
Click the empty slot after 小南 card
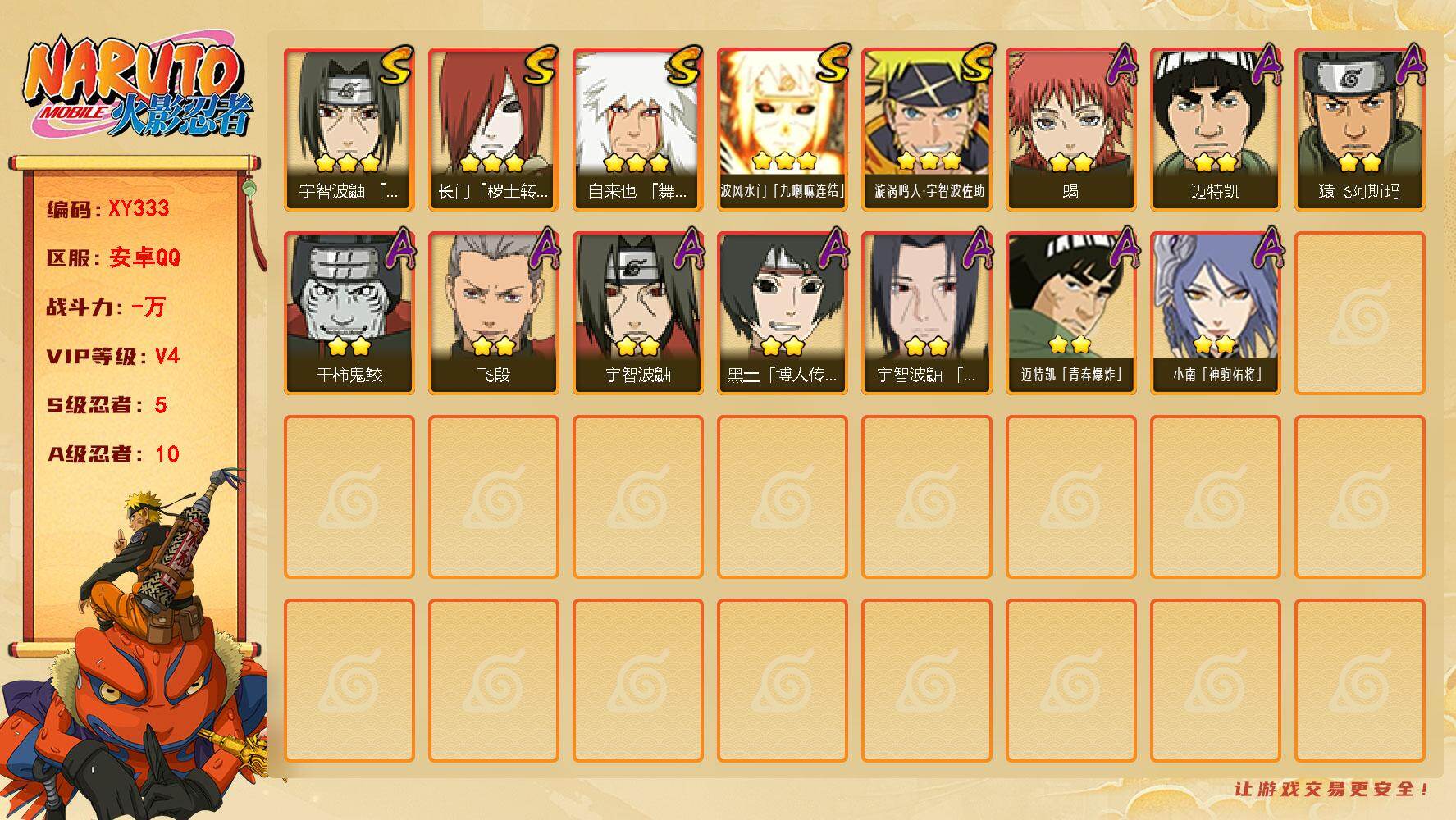1359,312
